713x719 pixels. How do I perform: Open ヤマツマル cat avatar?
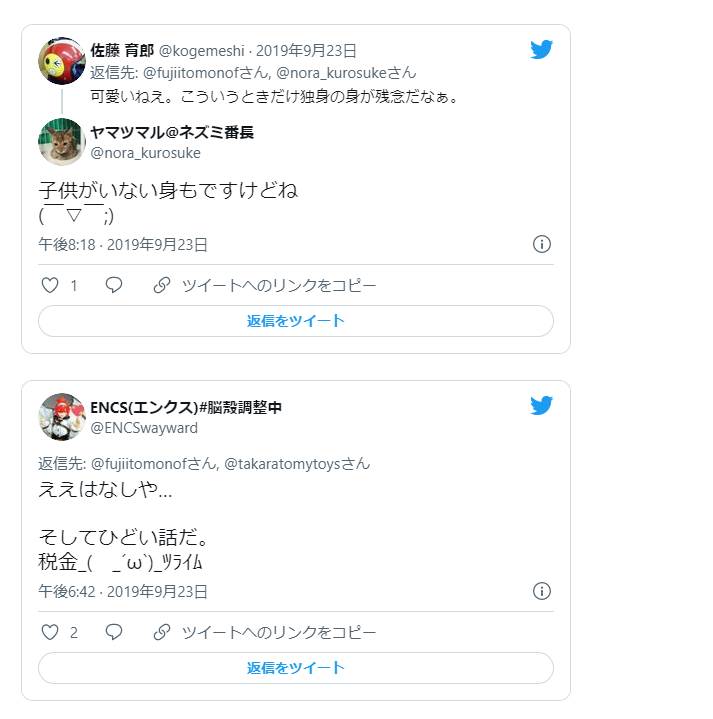point(61,142)
